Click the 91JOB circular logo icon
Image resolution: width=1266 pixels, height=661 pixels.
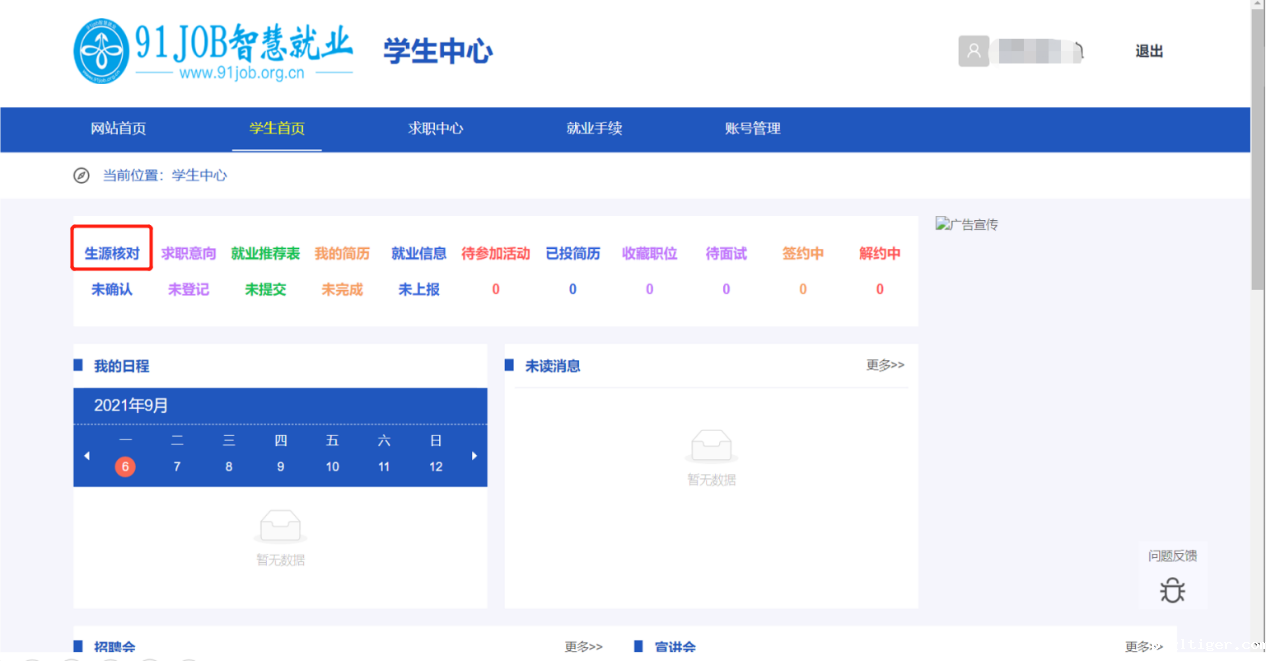(x=101, y=51)
